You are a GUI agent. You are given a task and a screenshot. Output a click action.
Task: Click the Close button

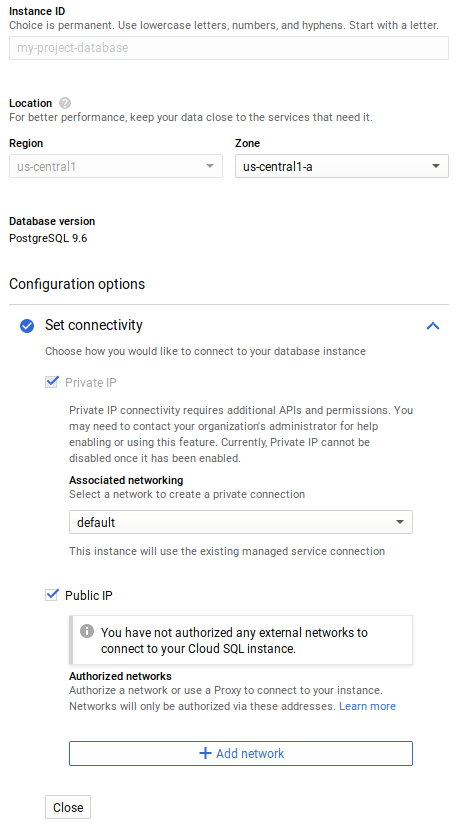tap(68, 807)
